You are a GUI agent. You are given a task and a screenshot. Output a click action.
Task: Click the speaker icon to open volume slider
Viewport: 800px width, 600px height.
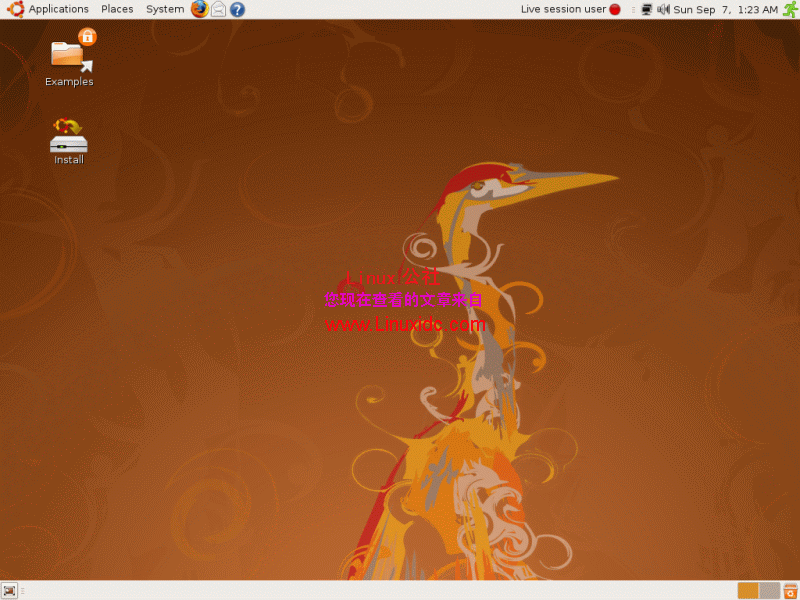(663, 9)
